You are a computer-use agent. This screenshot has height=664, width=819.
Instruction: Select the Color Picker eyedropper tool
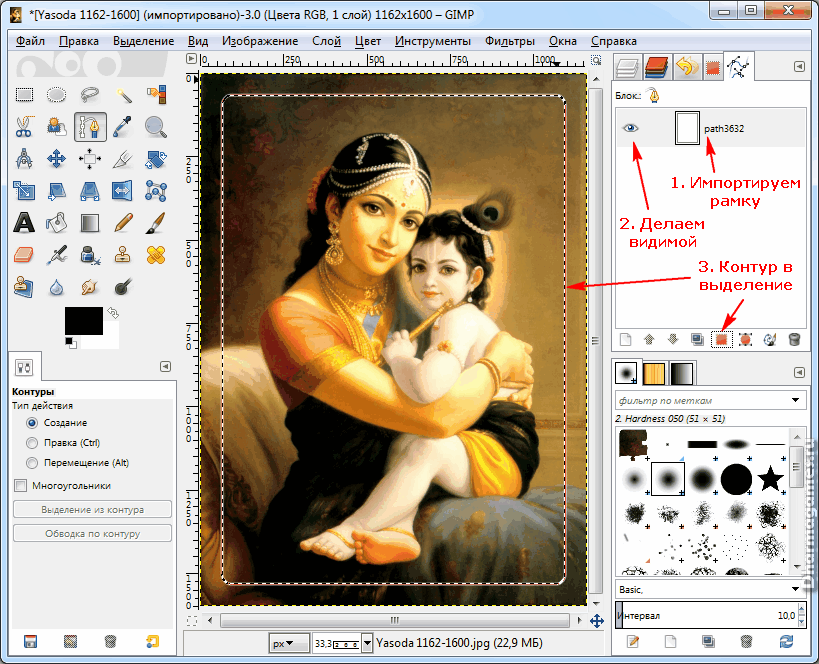pyautogui.click(x=123, y=126)
